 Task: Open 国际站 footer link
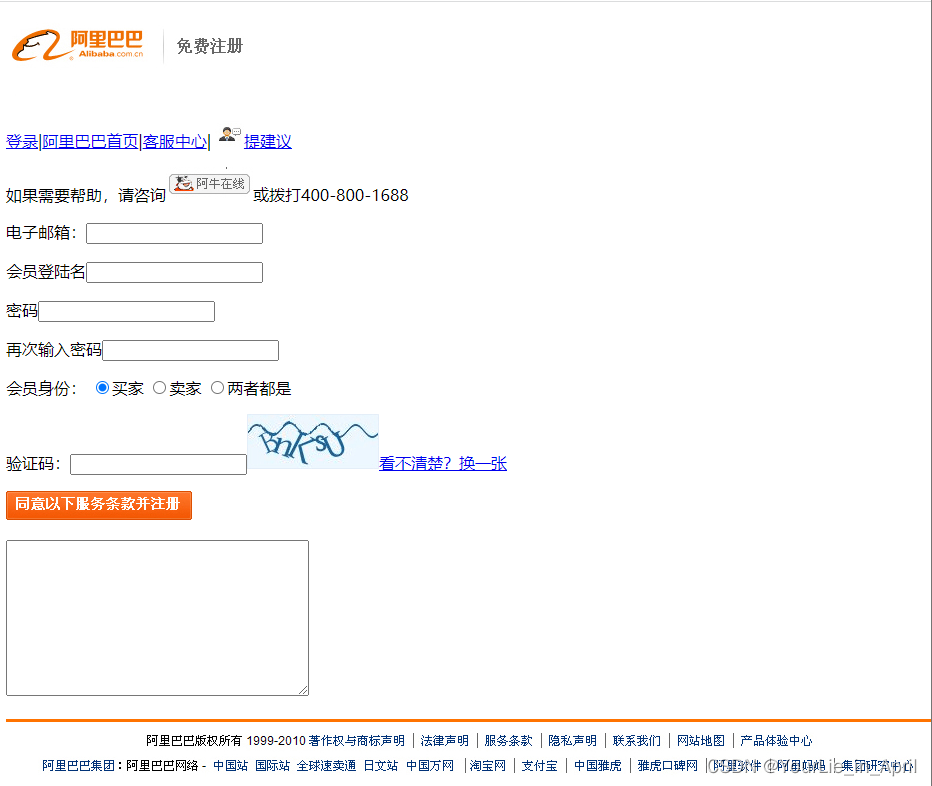coord(272,765)
